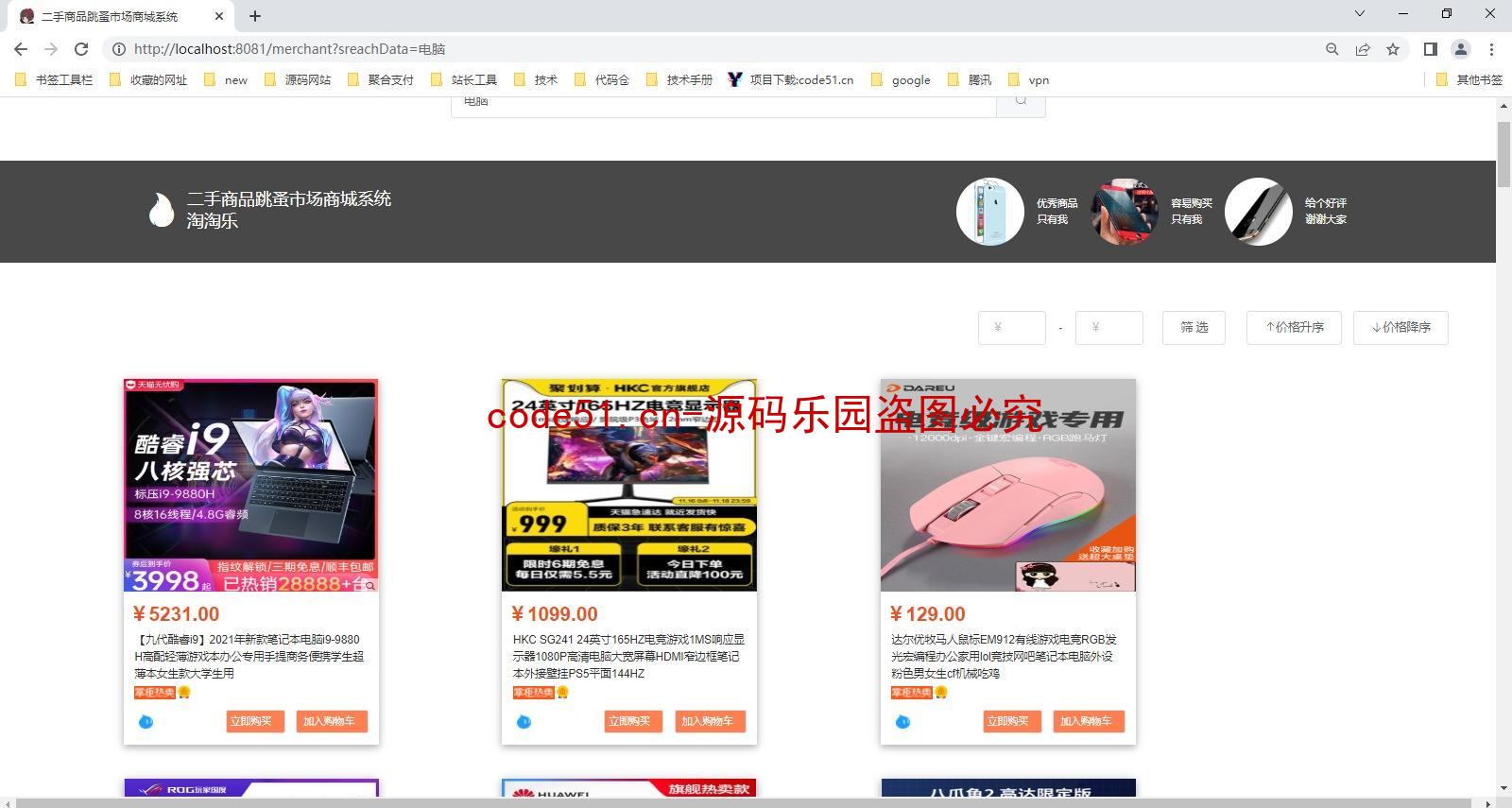Viewport: 1512px width, 808px height.
Task: Click the share page icon
Action: pyautogui.click(x=1363, y=49)
